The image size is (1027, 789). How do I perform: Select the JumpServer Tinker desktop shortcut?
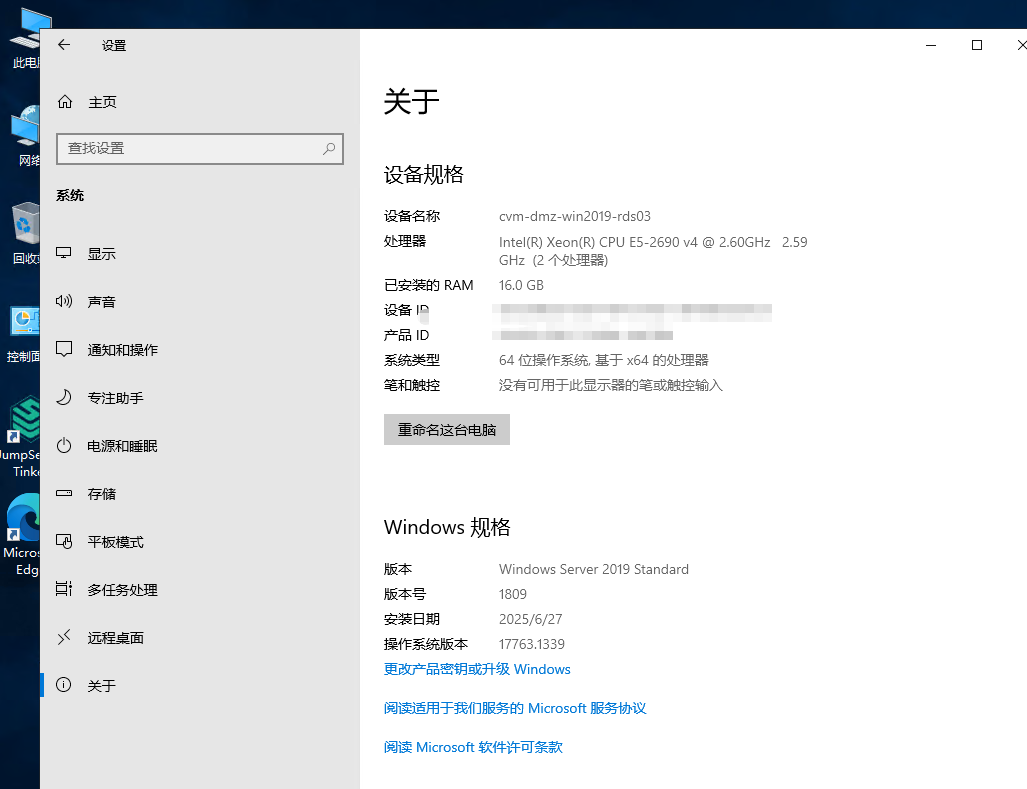pos(20,437)
